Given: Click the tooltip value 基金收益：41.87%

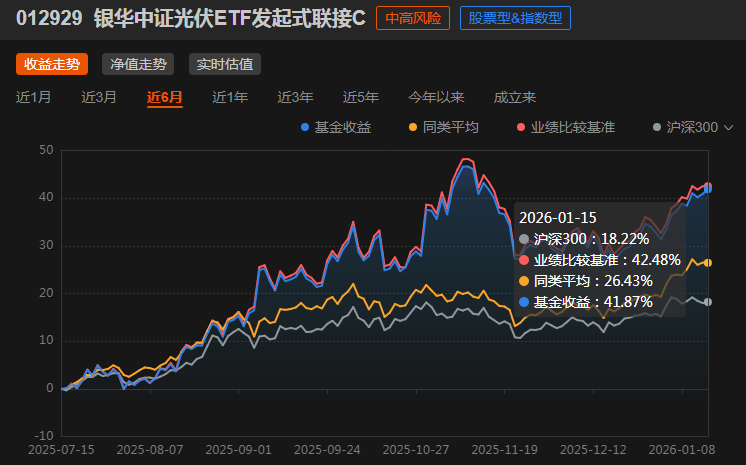Looking at the screenshot, I should tap(585, 302).
